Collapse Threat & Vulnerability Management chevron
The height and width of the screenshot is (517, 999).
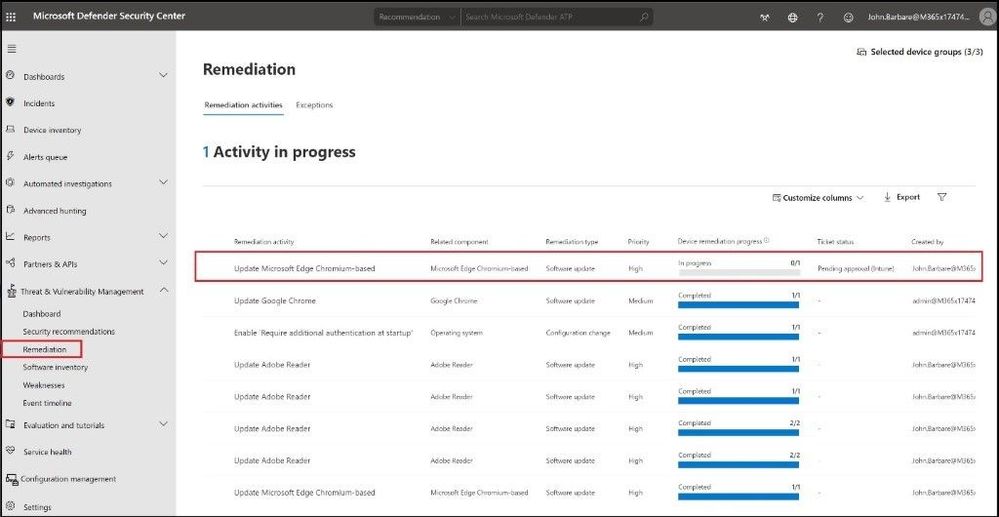(x=163, y=290)
